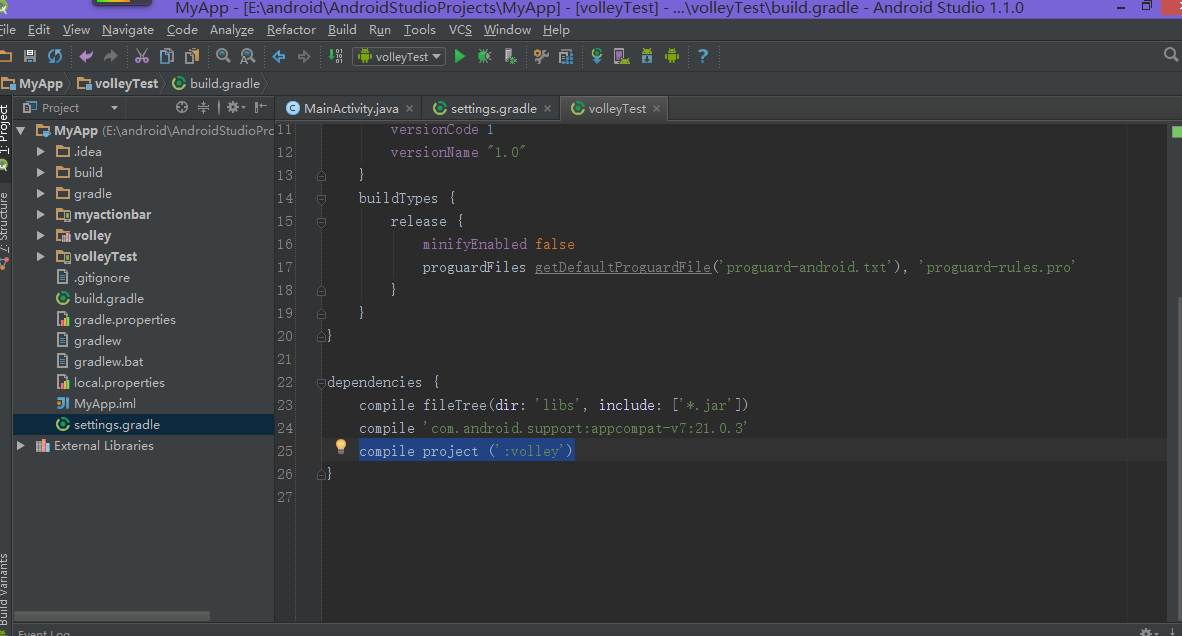Expand the build folder node
This screenshot has height=636, width=1182.
click(x=41, y=173)
